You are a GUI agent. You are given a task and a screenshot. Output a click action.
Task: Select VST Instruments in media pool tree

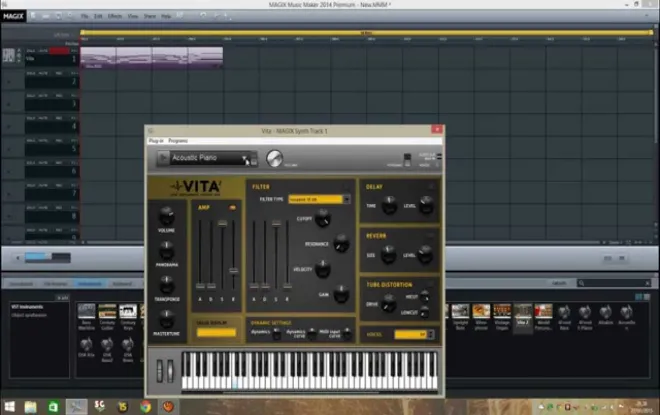(x=27, y=307)
